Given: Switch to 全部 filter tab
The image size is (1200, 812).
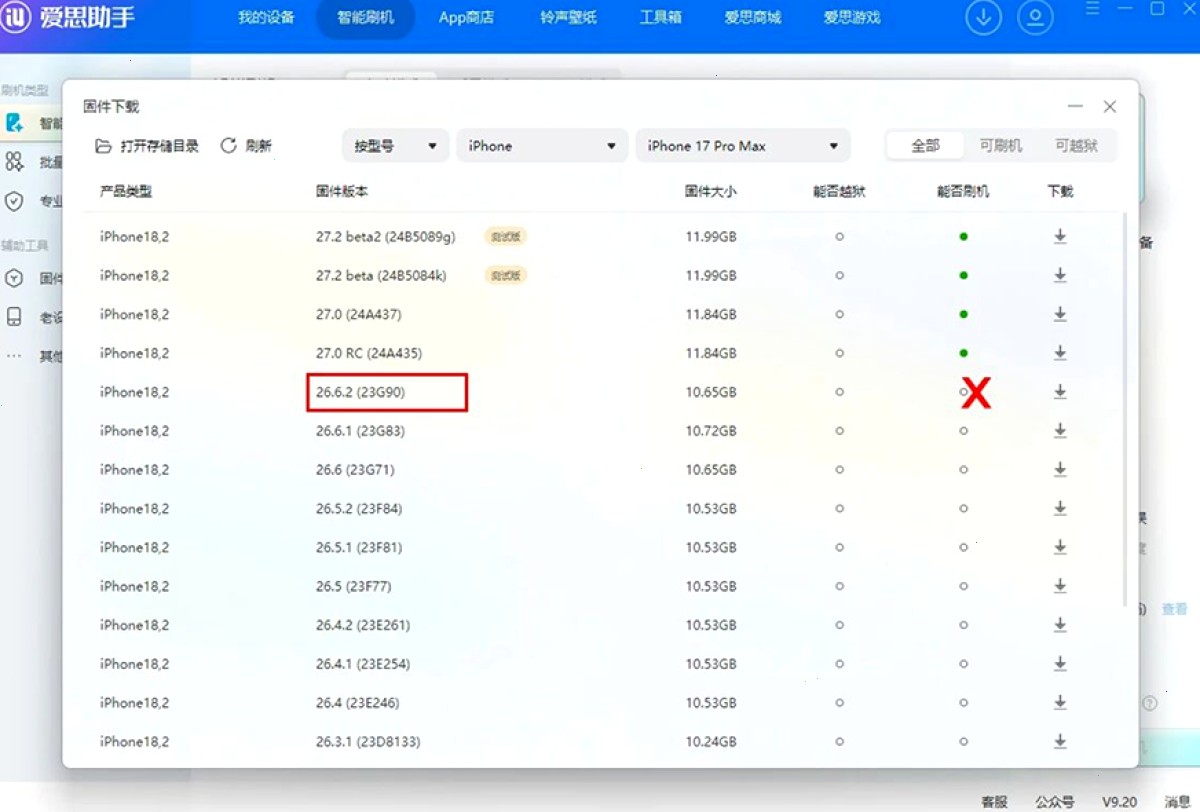Looking at the screenshot, I should [x=926, y=146].
